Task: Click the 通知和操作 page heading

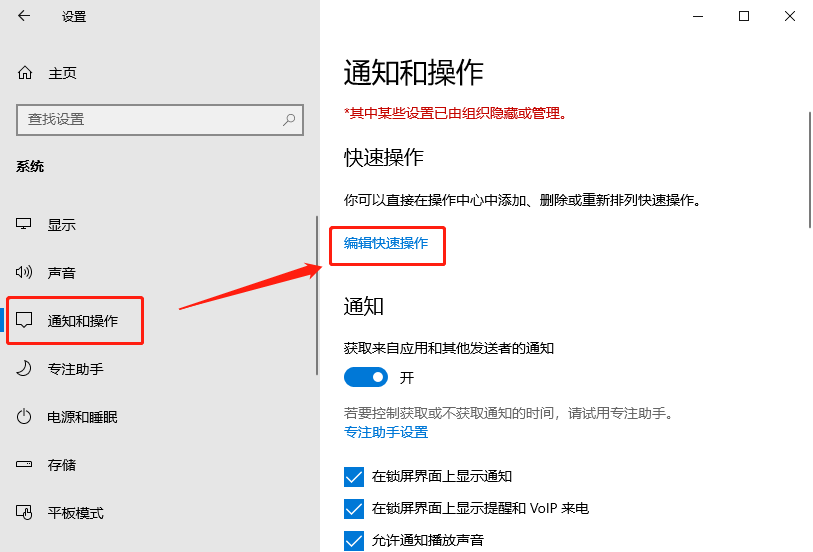Action: click(413, 73)
